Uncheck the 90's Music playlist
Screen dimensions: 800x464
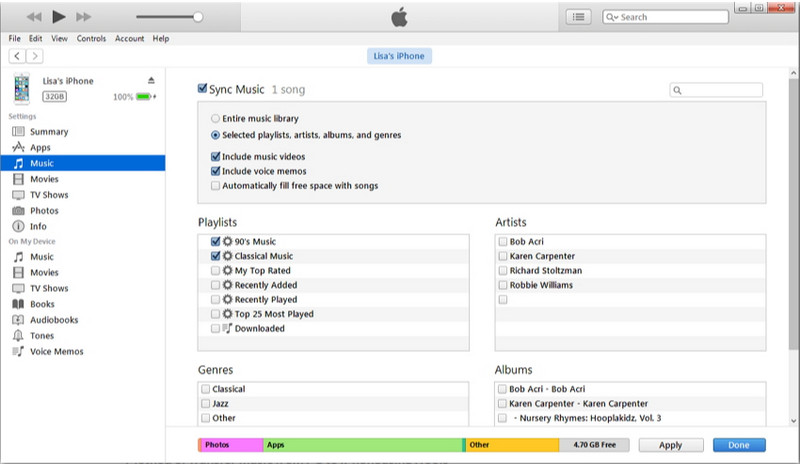(215, 241)
